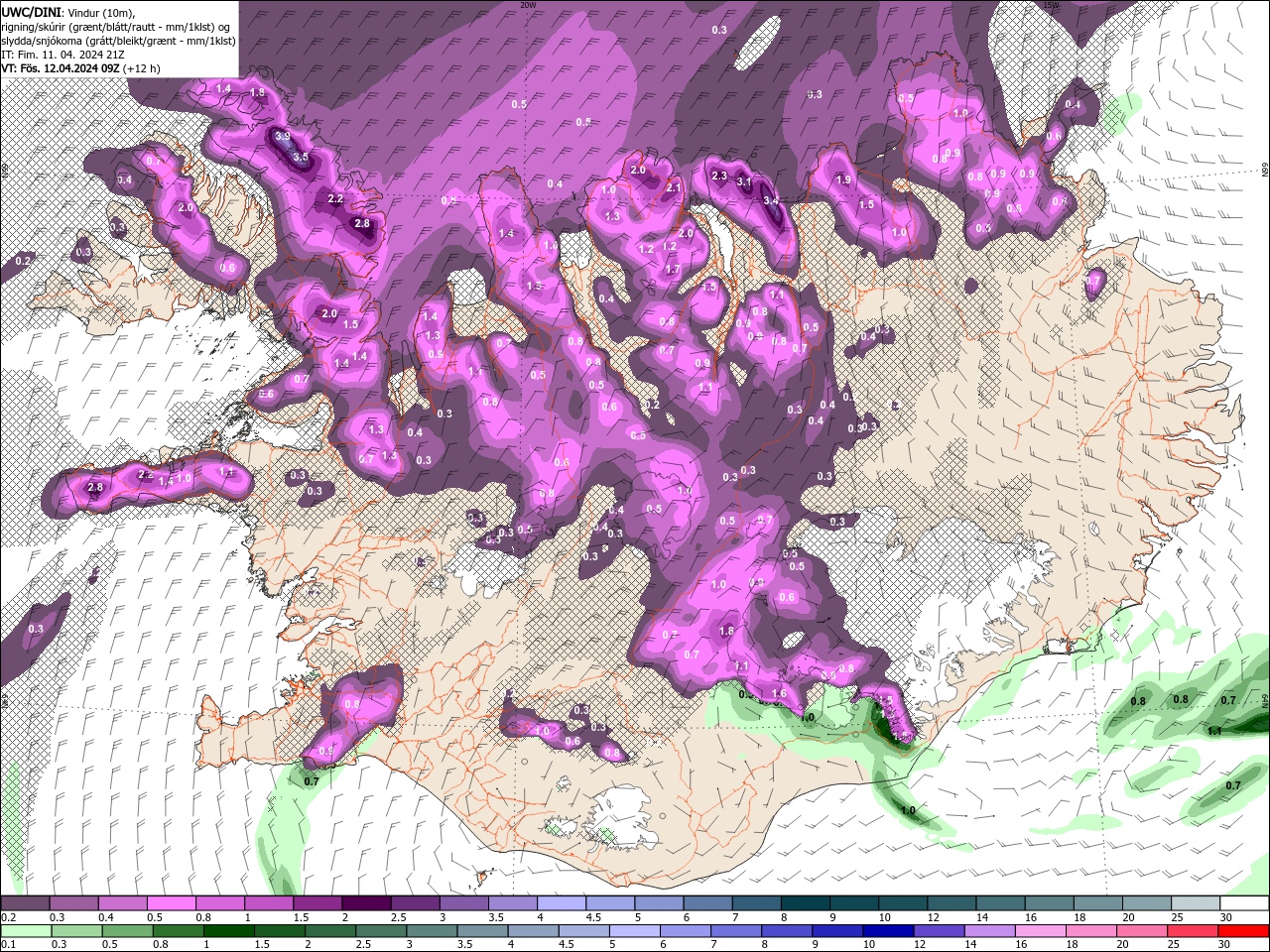Click the 0.1 label on the lower legend
1270x952 pixels.
(8, 944)
